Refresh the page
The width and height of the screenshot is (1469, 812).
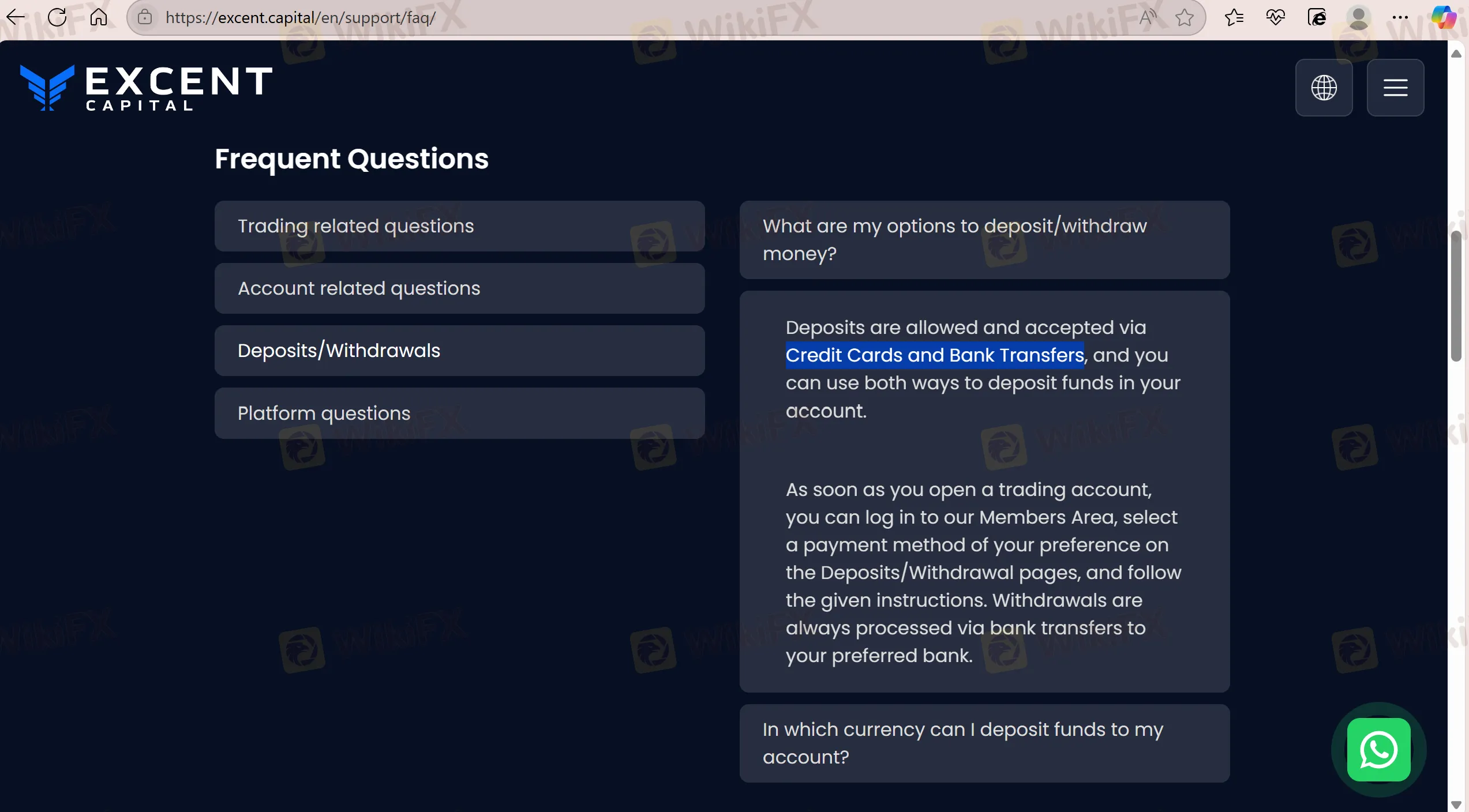(x=57, y=17)
